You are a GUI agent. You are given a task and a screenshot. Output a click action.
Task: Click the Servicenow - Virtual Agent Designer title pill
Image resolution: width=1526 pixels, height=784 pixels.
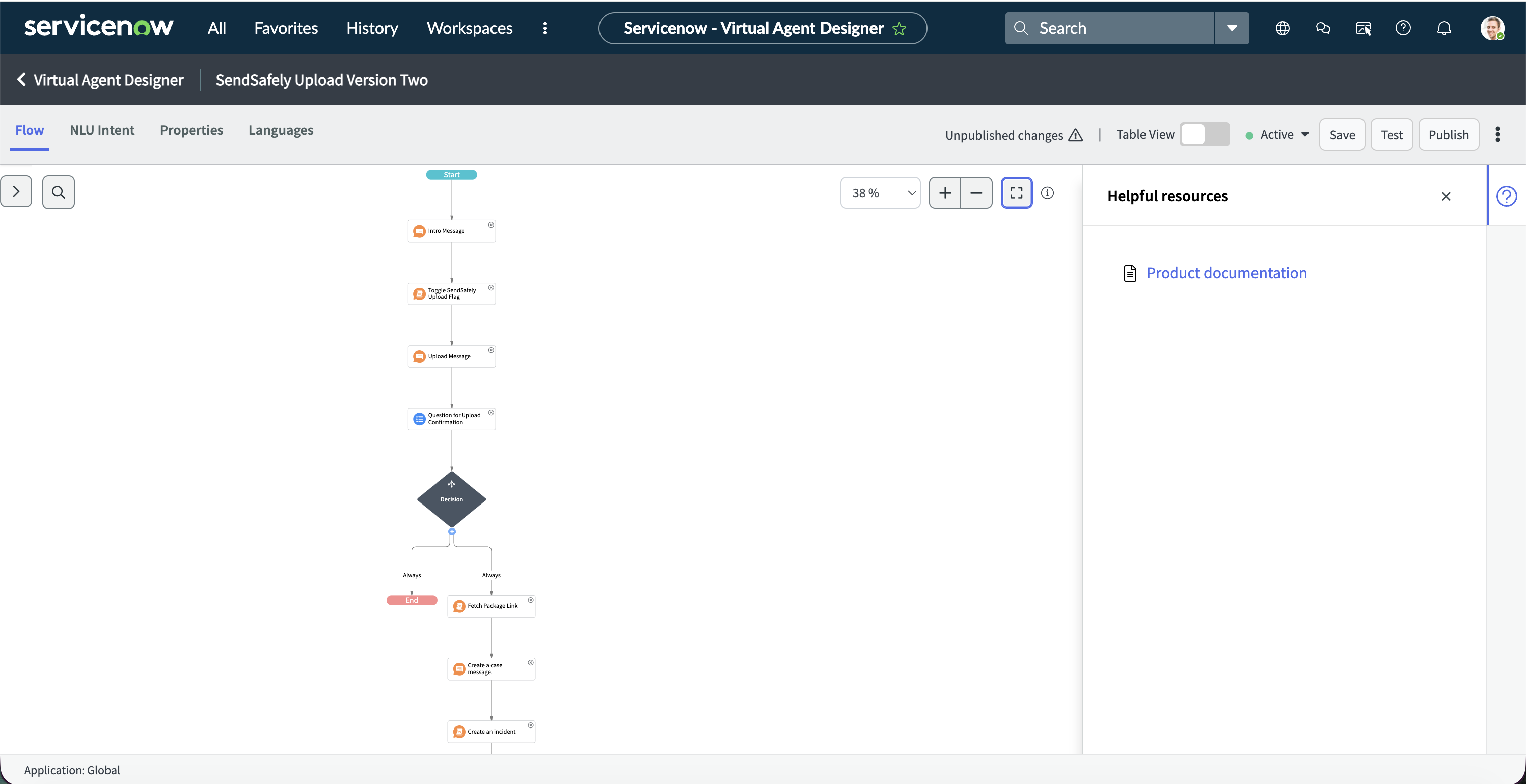coord(762,28)
